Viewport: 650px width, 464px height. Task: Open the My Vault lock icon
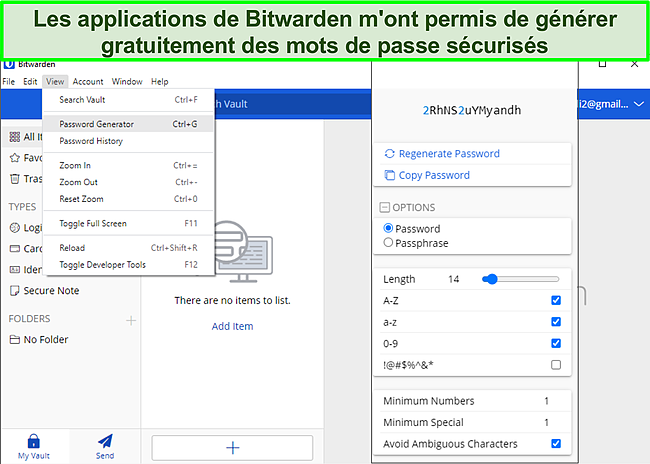(x=34, y=441)
